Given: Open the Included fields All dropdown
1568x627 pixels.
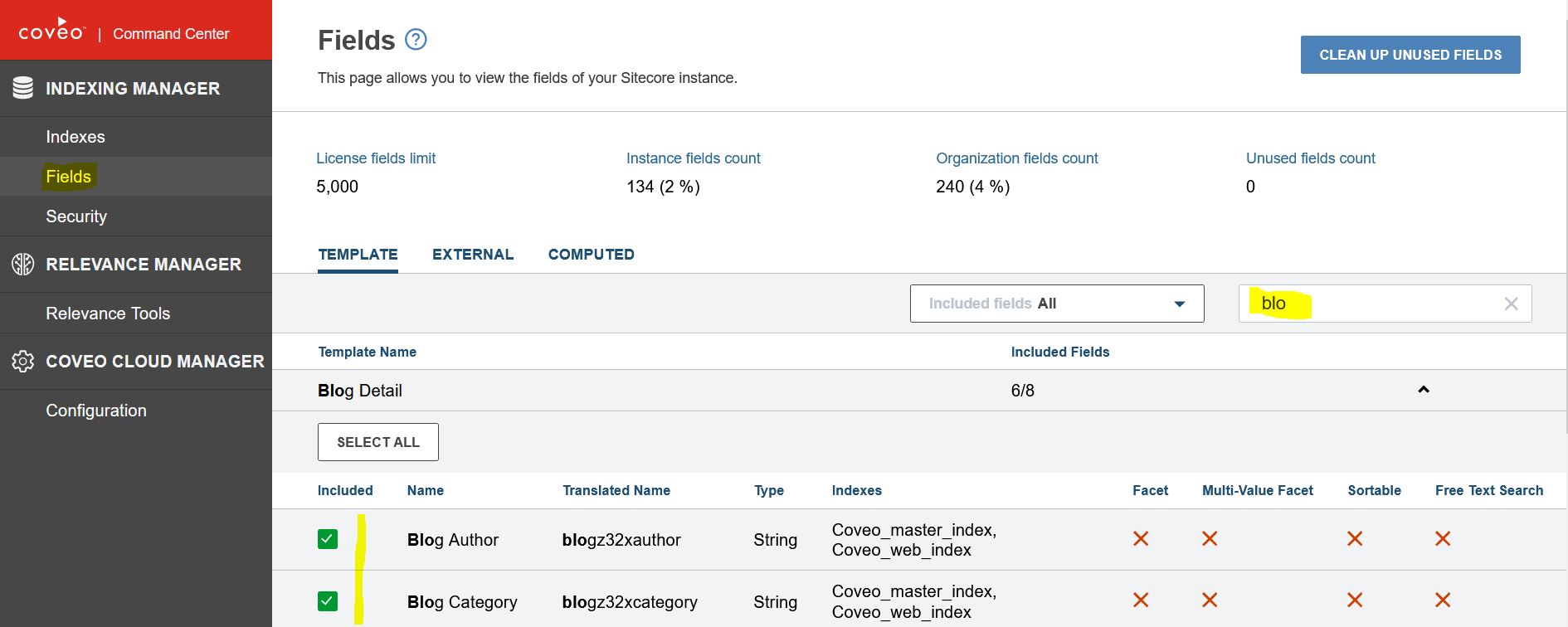Looking at the screenshot, I should click(x=1057, y=304).
